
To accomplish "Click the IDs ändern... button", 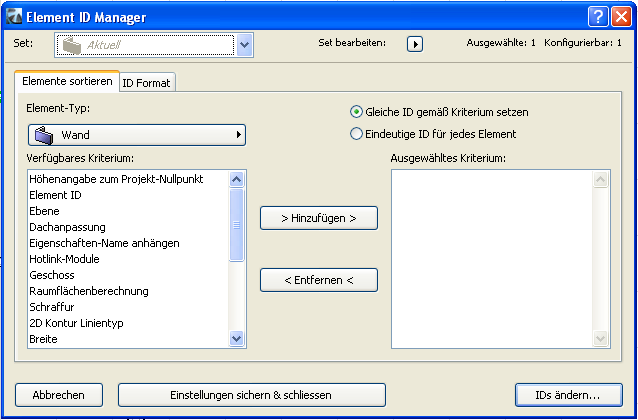I will (568, 395).
